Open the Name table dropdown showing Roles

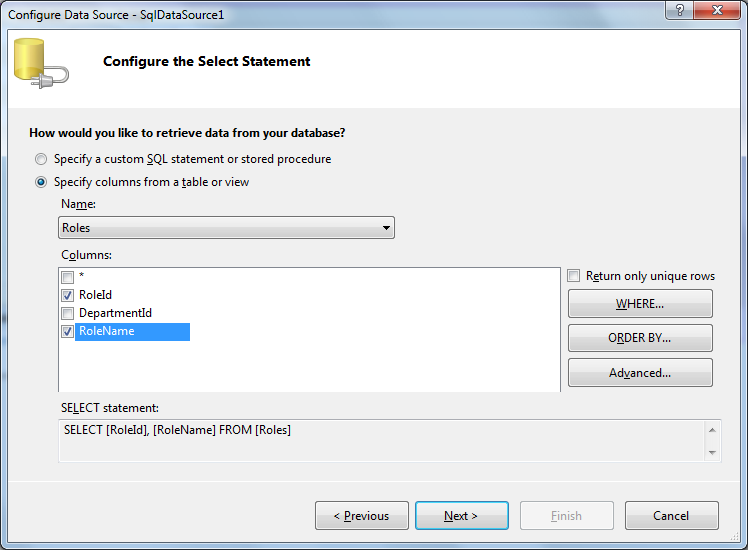(226, 228)
